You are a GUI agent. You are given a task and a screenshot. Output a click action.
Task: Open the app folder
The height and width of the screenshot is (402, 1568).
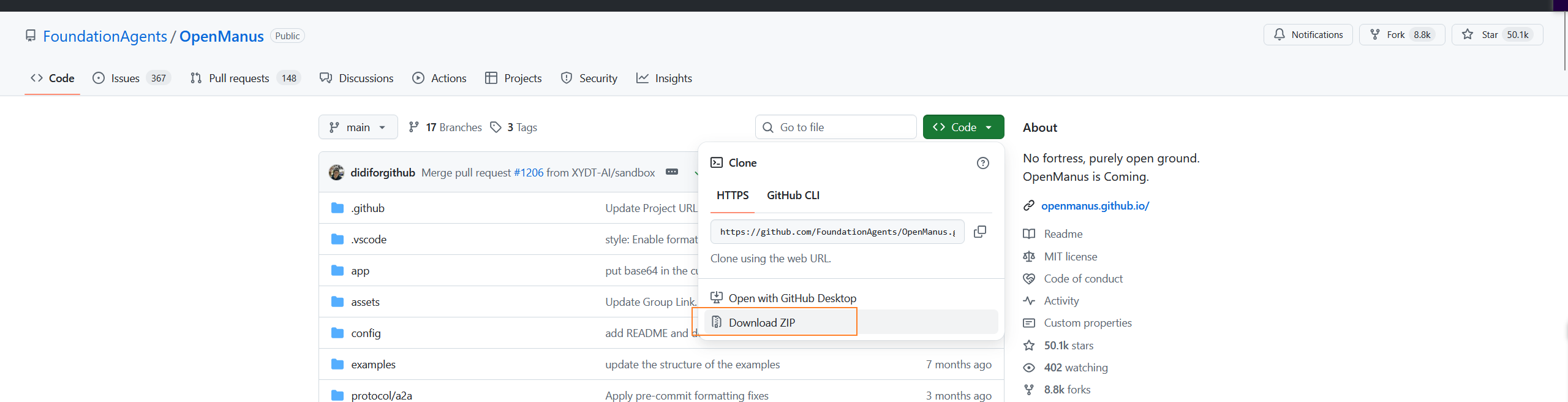360,271
